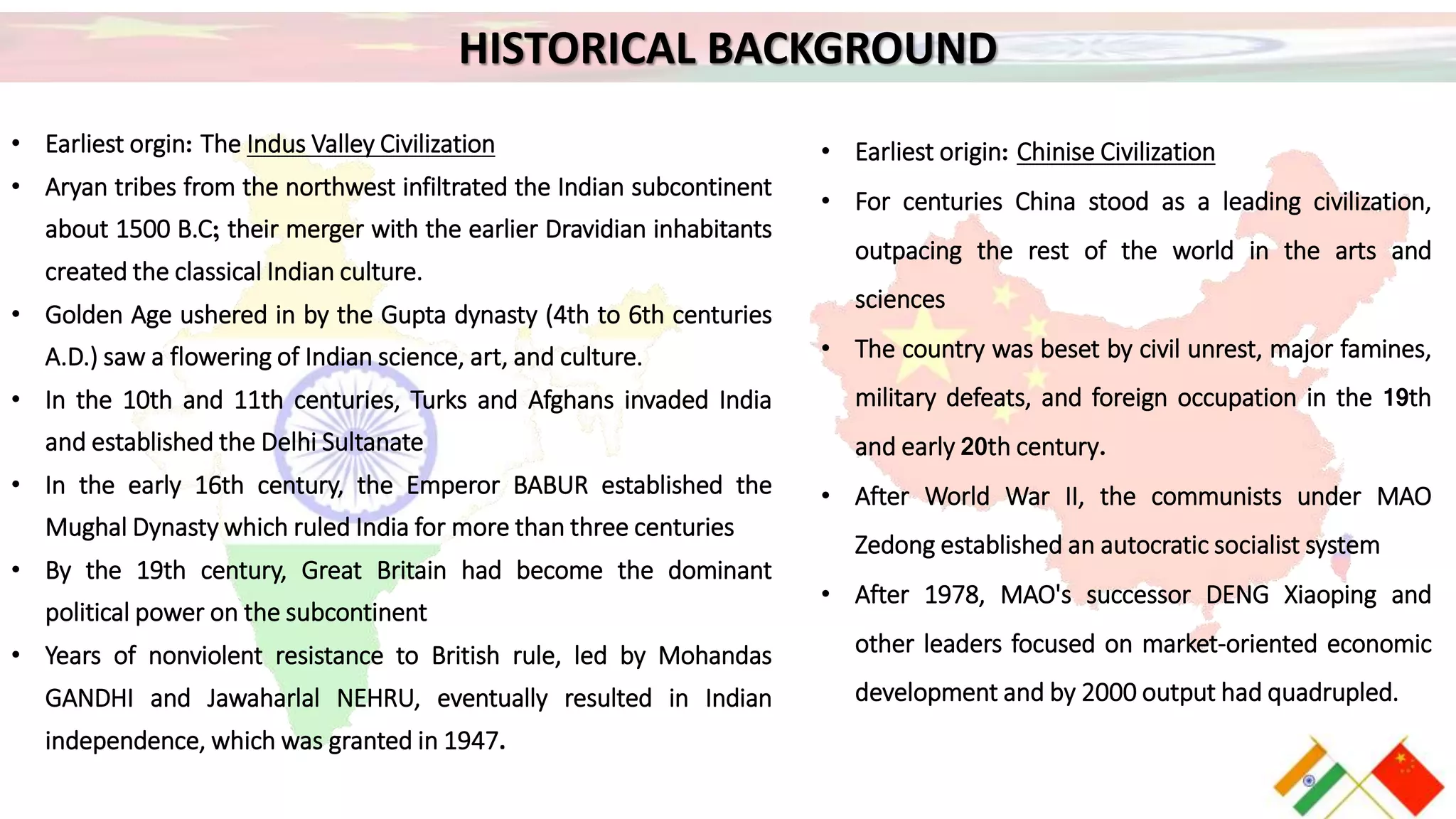Click the name NEHRU in the text
Screen dimensions: 1456x819
(x=376, y=699)
